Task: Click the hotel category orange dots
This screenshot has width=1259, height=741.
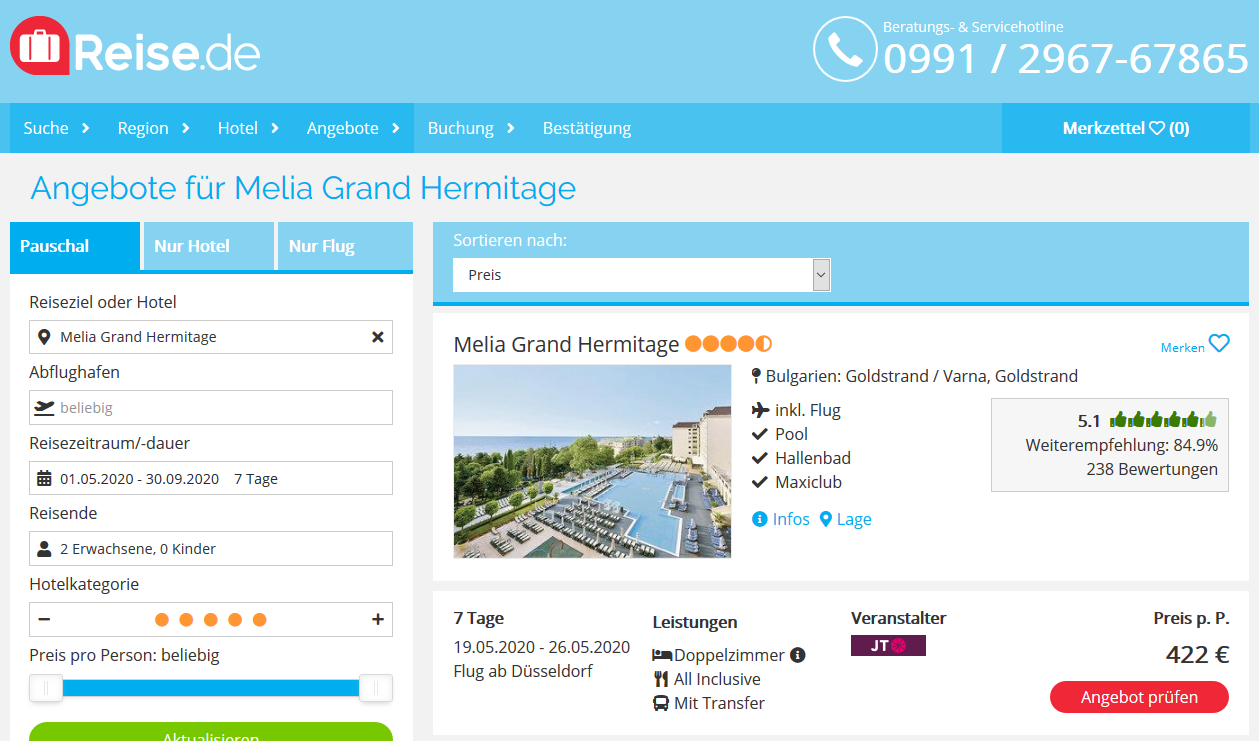Action: 211,619
